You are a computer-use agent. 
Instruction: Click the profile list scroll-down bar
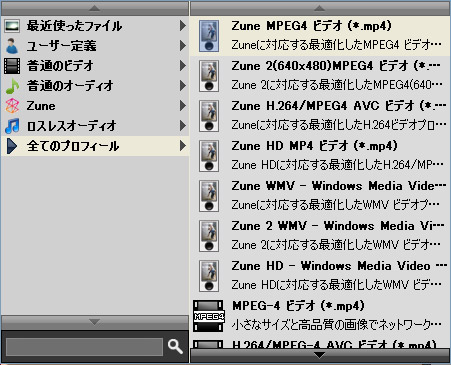pos(320,355)
